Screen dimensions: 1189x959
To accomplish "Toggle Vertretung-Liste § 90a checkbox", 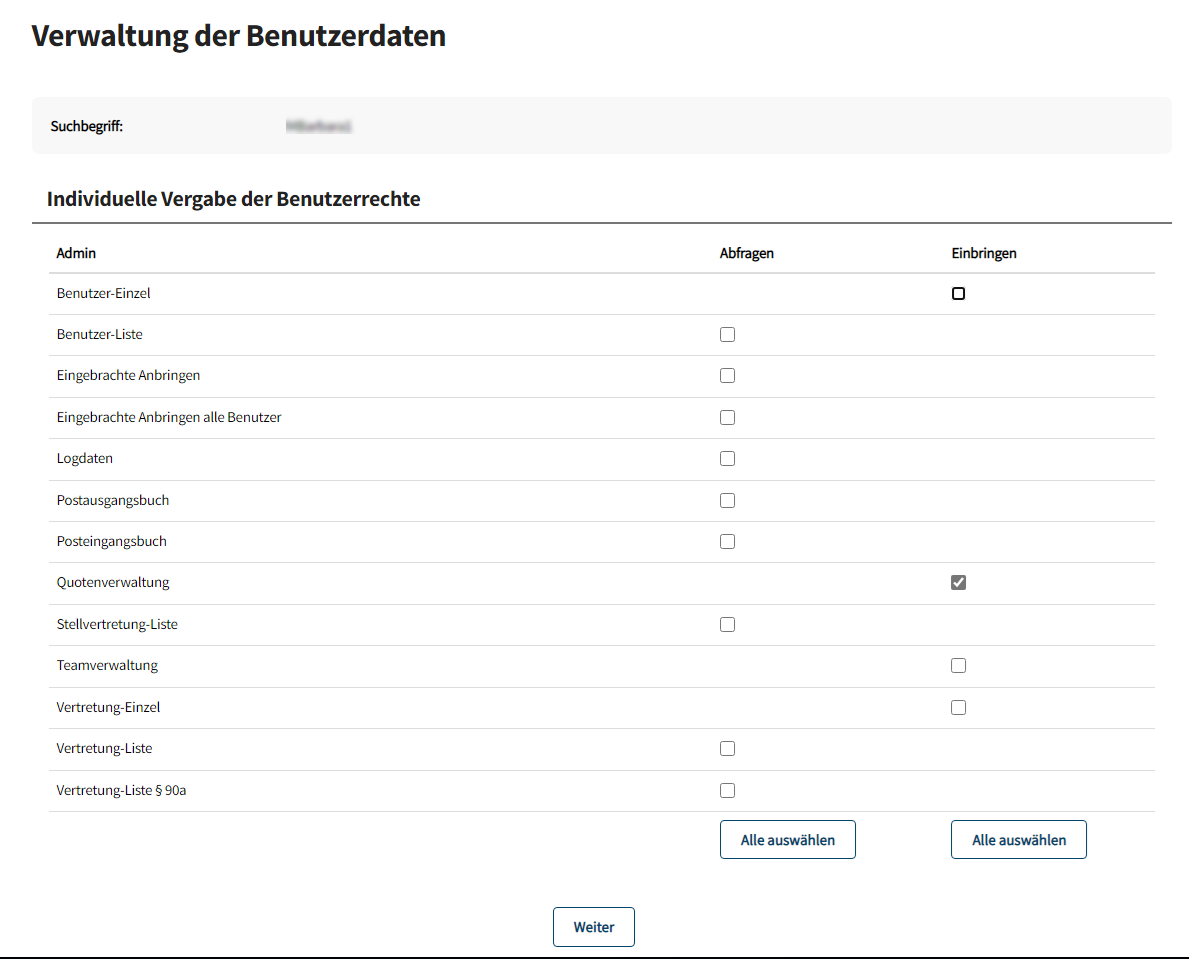I will click(727, 791).
